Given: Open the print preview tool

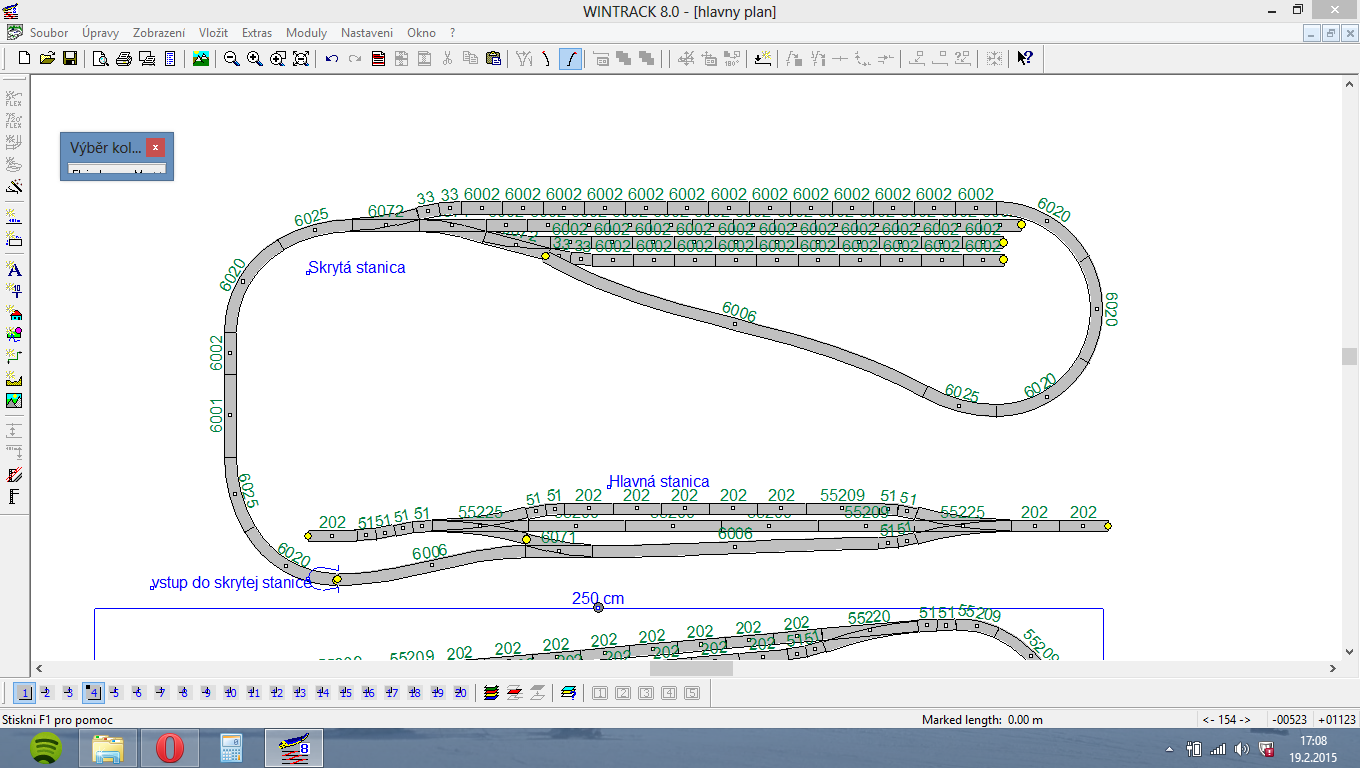Looking at the screenshot, I should click(101, 59).
